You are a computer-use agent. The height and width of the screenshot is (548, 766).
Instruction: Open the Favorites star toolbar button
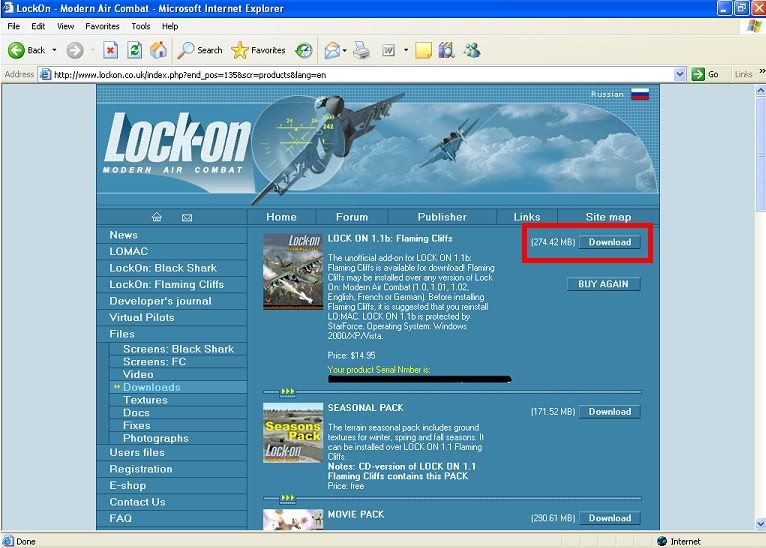tap(258, 50)
